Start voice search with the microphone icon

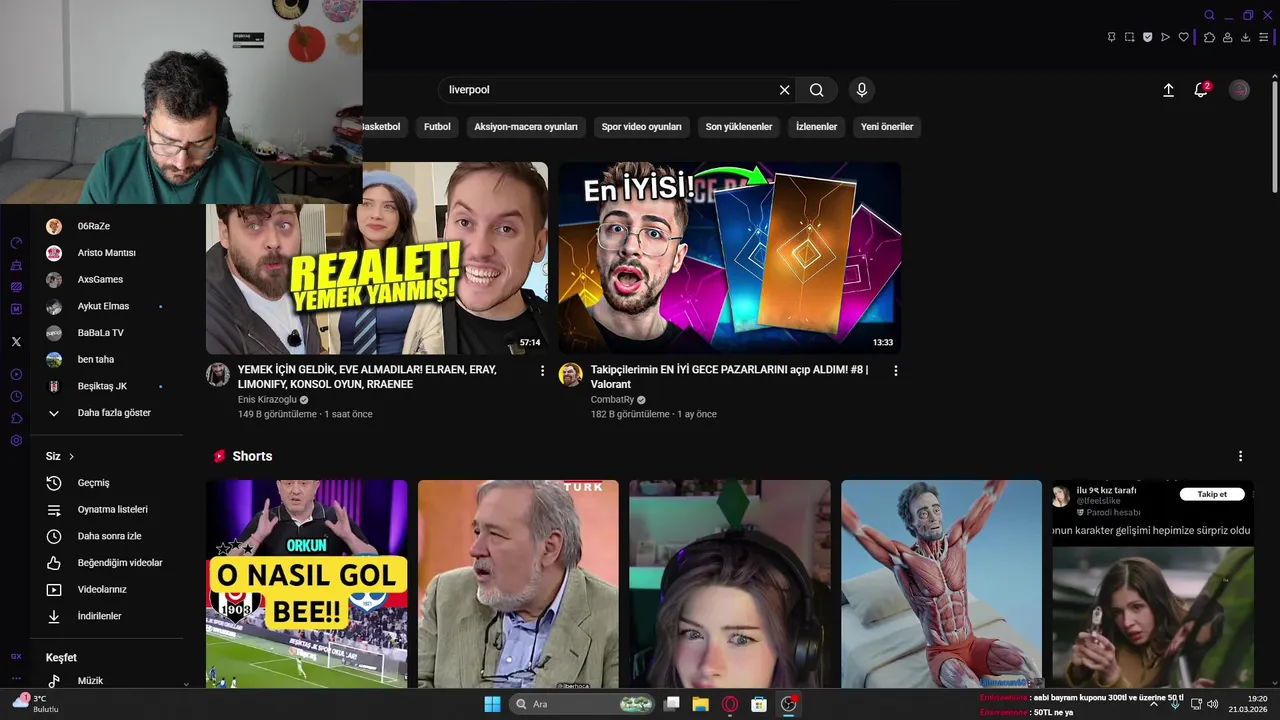862,90
